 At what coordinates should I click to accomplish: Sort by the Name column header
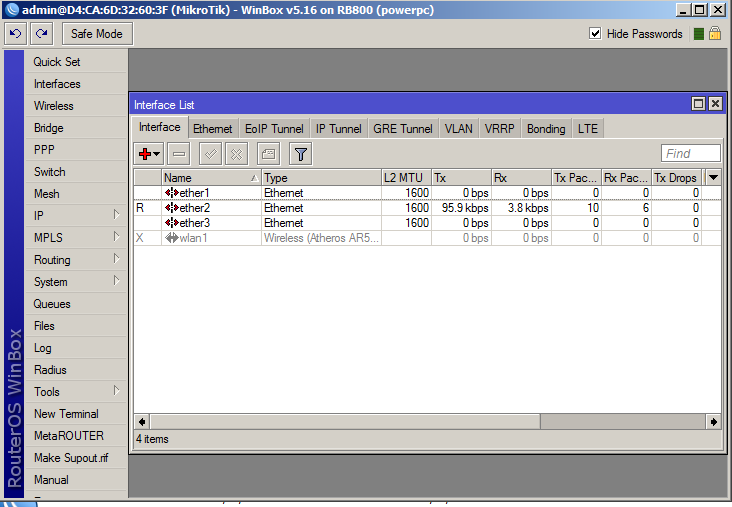[211, 177]
